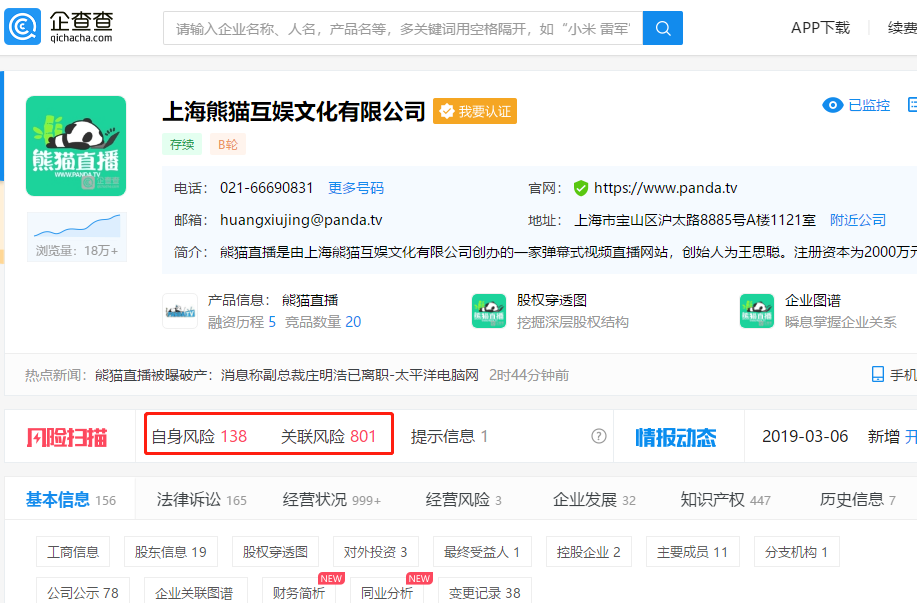Viewport: 917px width, 603px height.
Task: Open the APP下载 menu item
Action: (x=821, y=28)
